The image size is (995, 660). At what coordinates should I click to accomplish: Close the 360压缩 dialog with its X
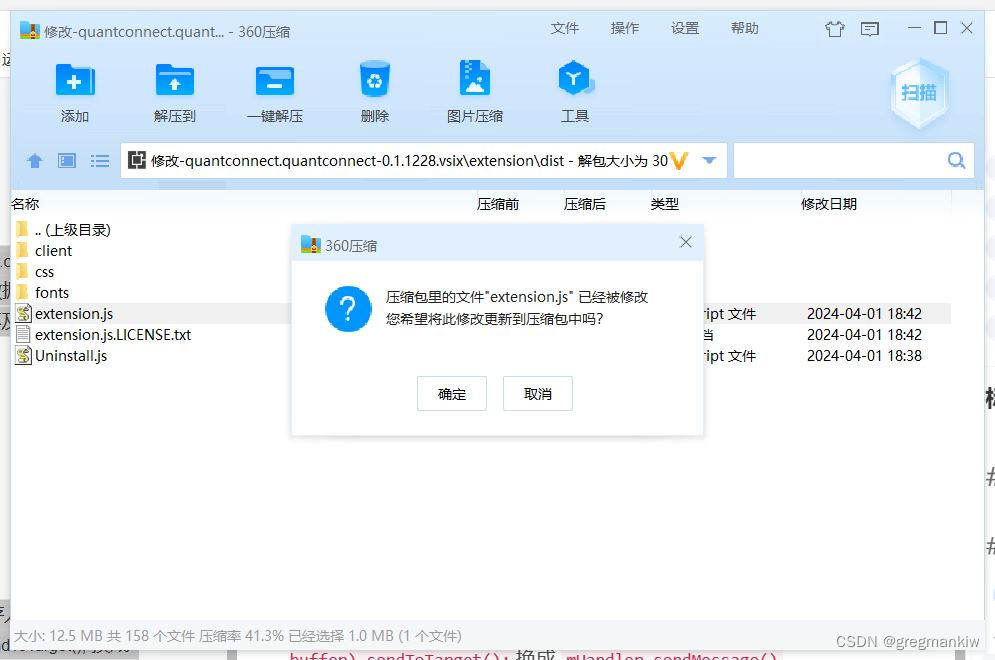(x=685, y=242)
